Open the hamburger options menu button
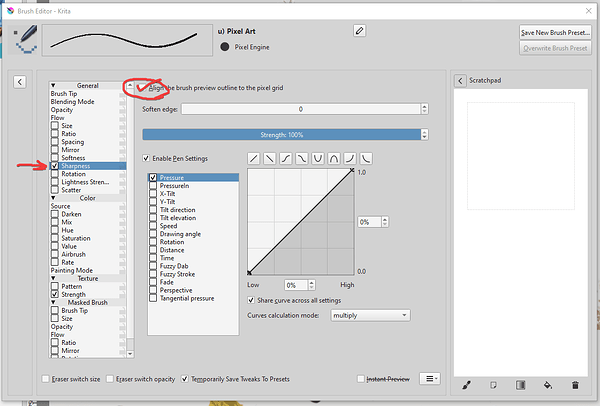The image size is (600, 406). [430, 378]
